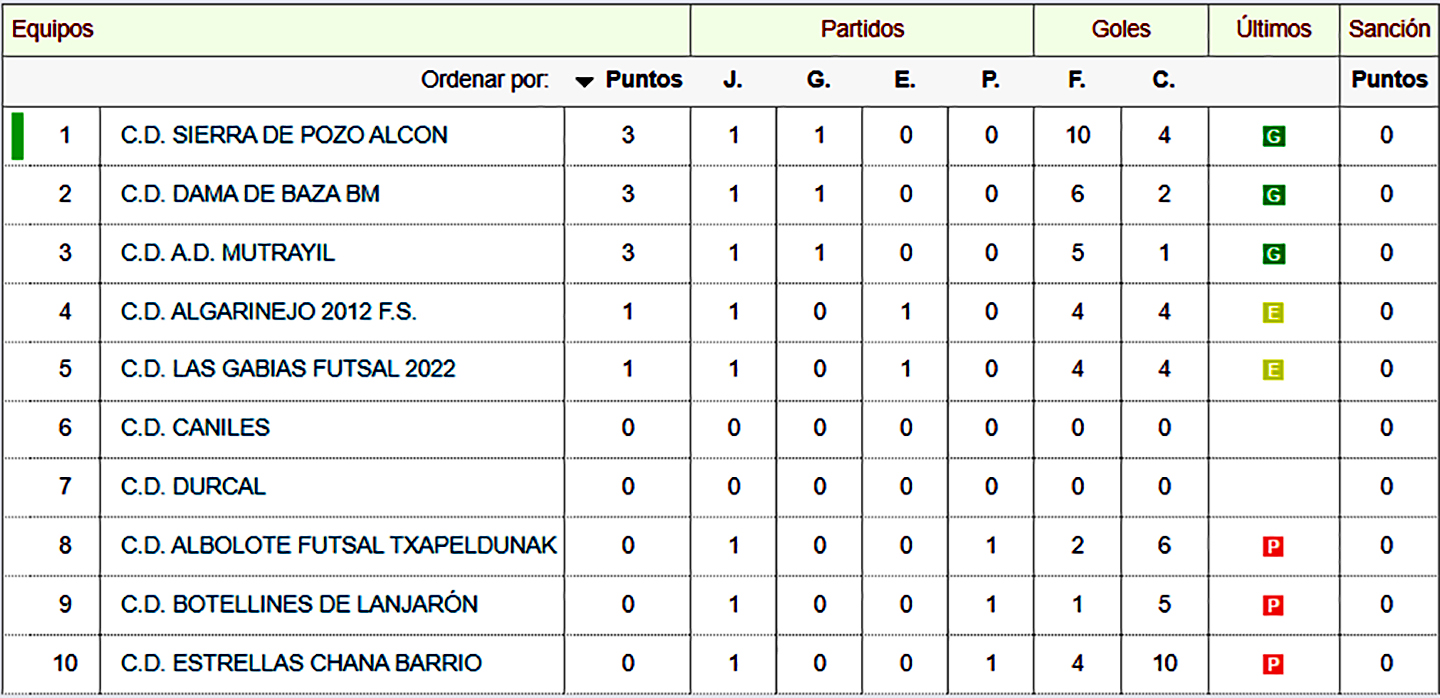Open team C.D. DURCAL
The width and height of the screenshot is (1440, 698).
[x=193, y=487]
